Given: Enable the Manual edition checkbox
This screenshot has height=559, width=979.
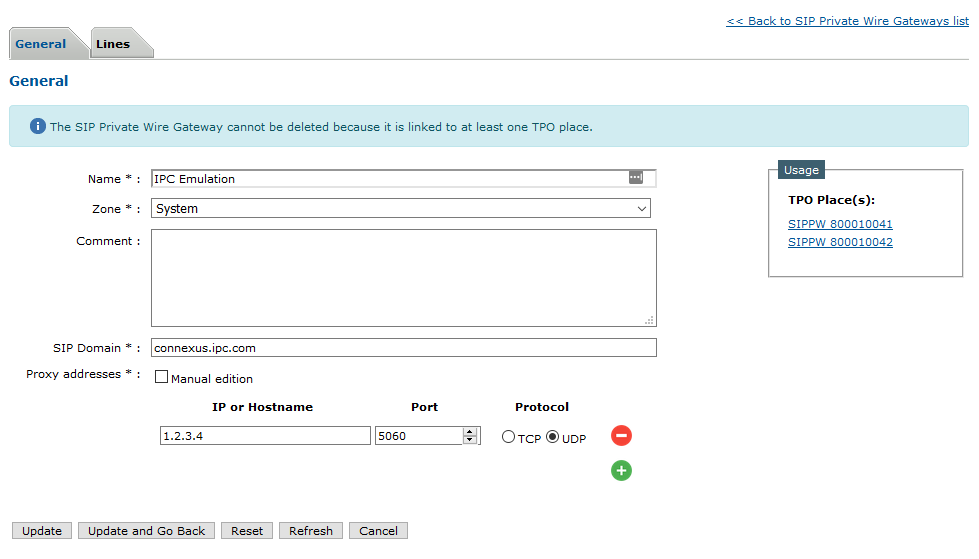Looking at the screenshot, I should 161,377.
